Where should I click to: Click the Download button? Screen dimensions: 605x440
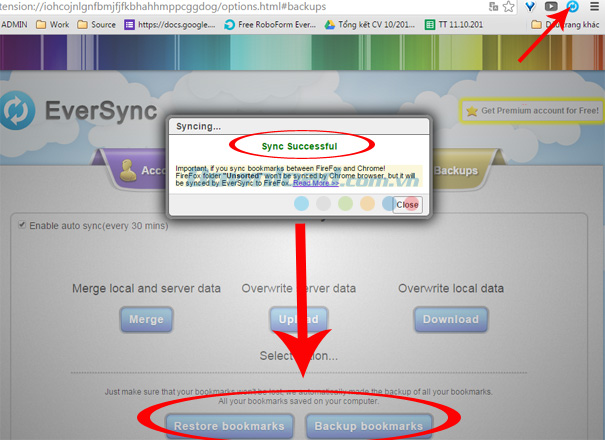click(x=451, y=319)
